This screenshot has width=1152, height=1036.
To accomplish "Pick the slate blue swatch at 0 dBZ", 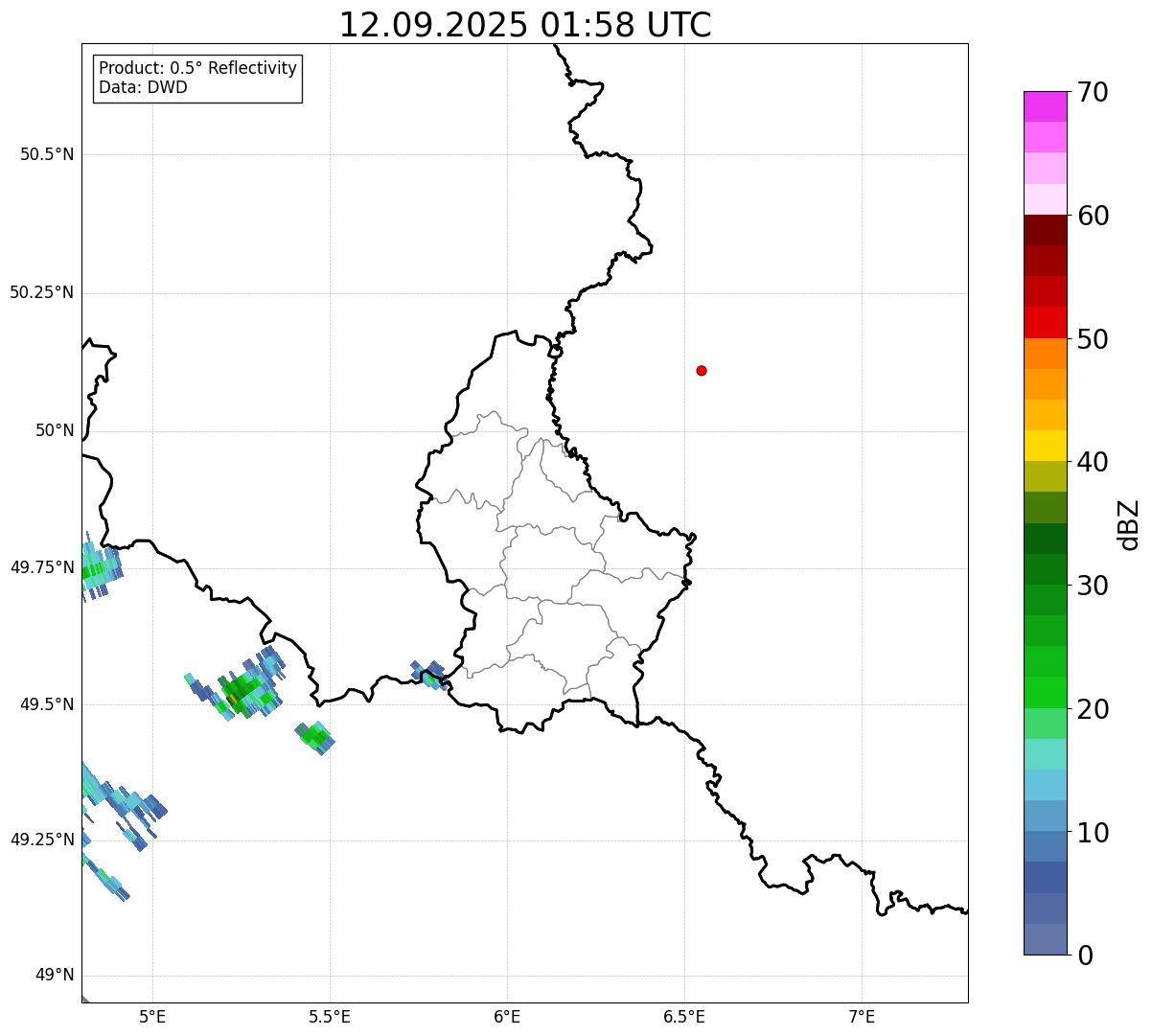I will coord(1045,939).
